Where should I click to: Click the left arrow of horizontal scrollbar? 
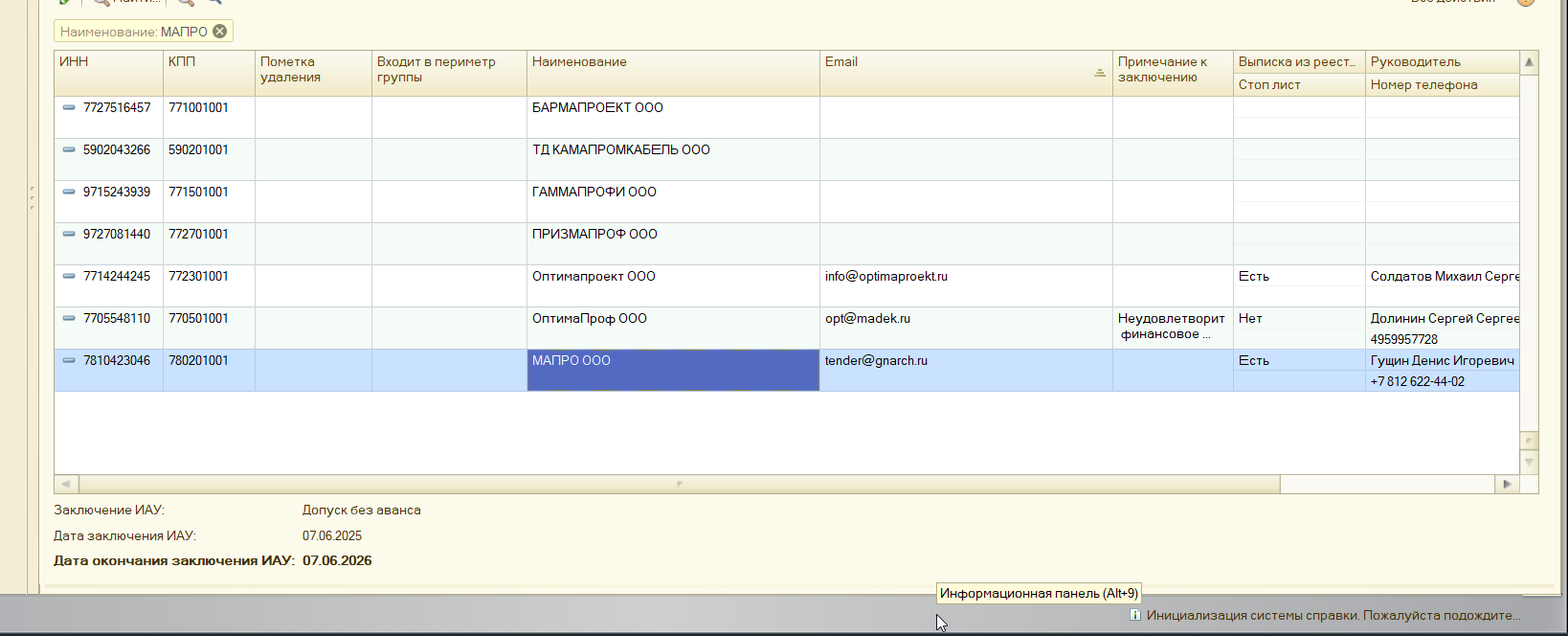click(66, 484)
